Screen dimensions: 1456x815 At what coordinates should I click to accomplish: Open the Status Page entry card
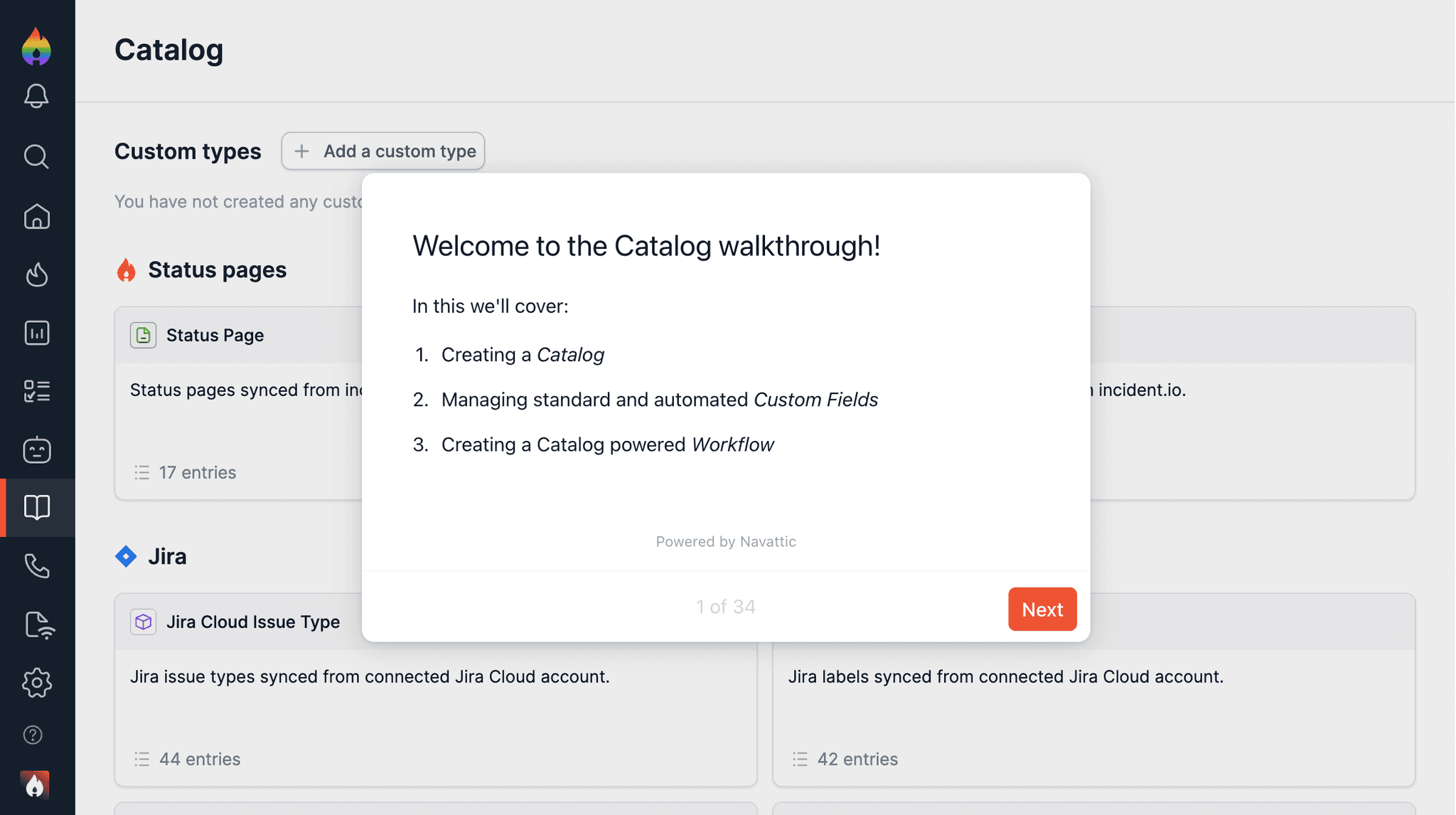215,335
